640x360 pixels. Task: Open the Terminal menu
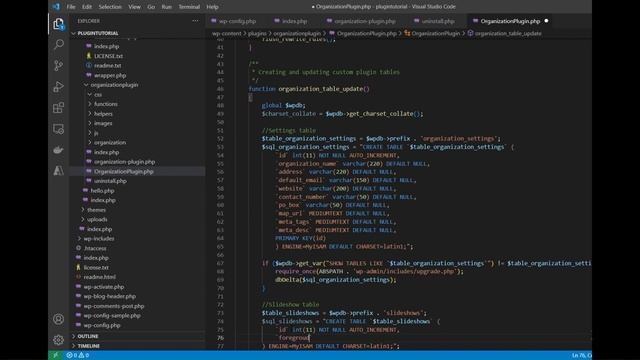189,7
